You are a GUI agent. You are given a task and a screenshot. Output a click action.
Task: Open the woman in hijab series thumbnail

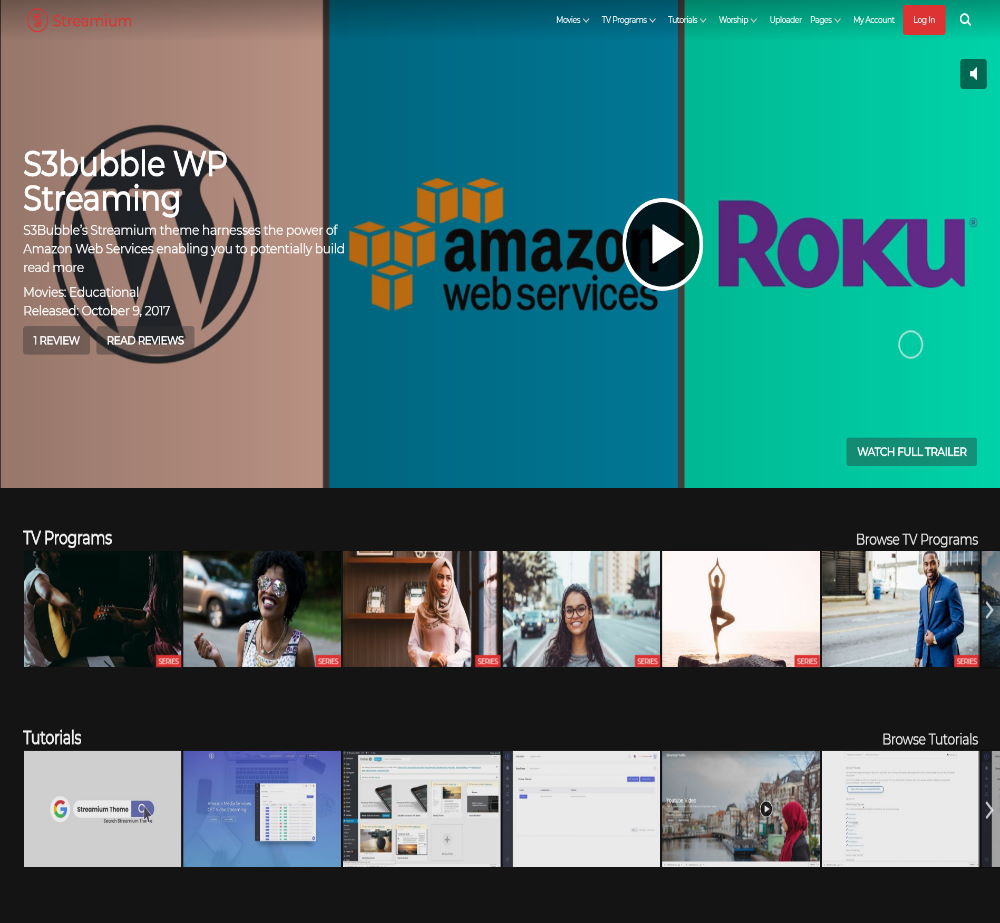(x=421, y=609)
